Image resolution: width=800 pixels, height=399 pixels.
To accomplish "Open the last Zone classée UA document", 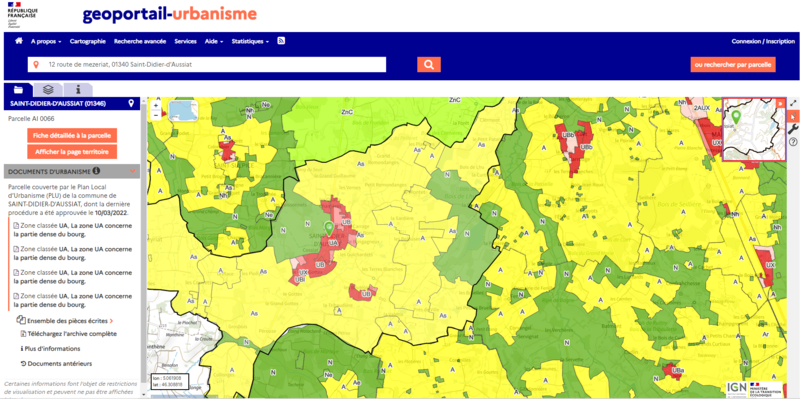I will pos(72,300).
